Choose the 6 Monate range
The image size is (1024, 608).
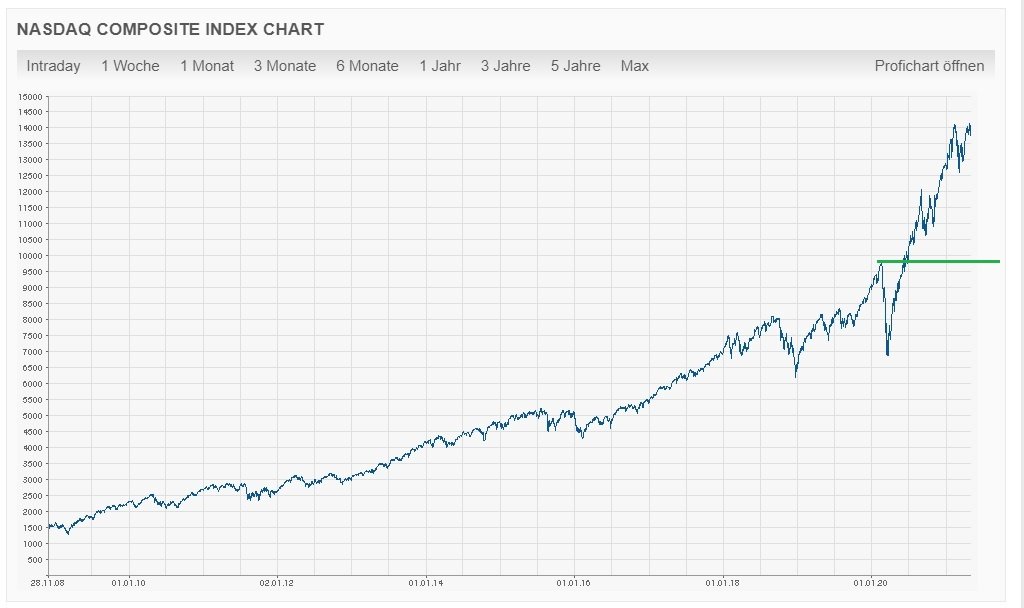point(368,66)
